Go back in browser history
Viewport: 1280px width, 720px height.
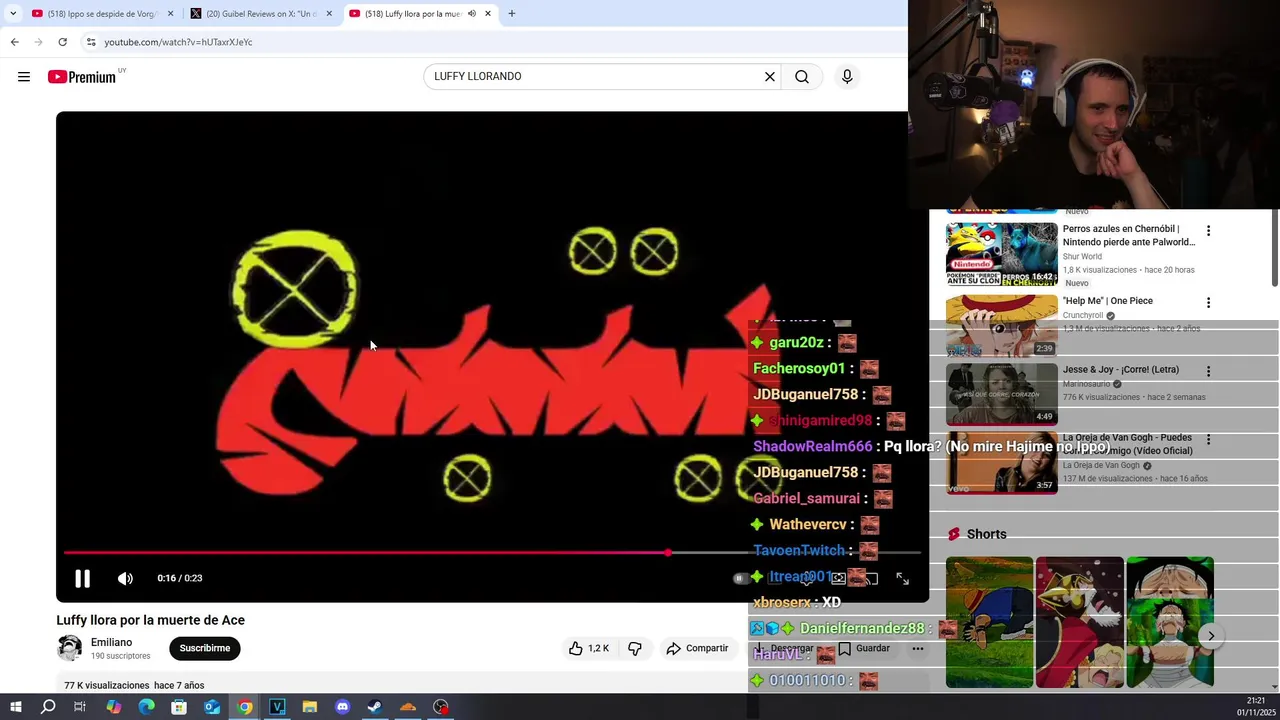pyautogui.click(x=15, y=42)
